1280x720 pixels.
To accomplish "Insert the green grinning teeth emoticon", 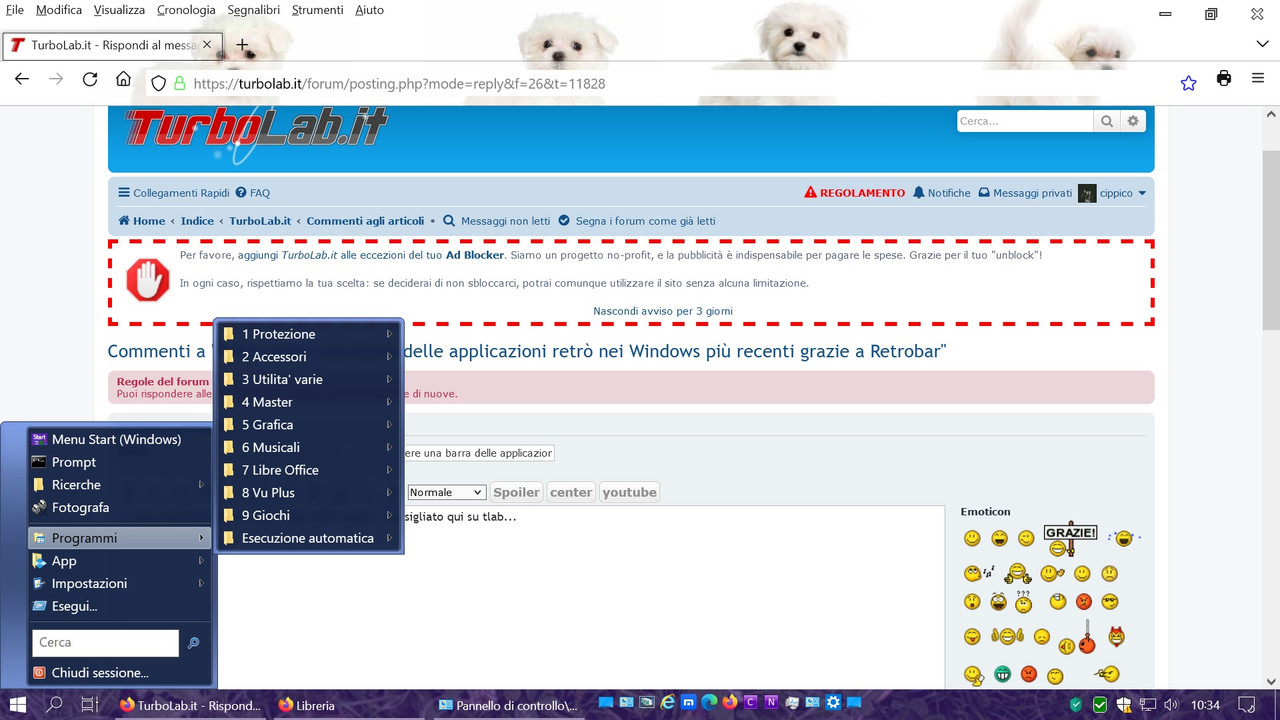I will click(1002, 675).
